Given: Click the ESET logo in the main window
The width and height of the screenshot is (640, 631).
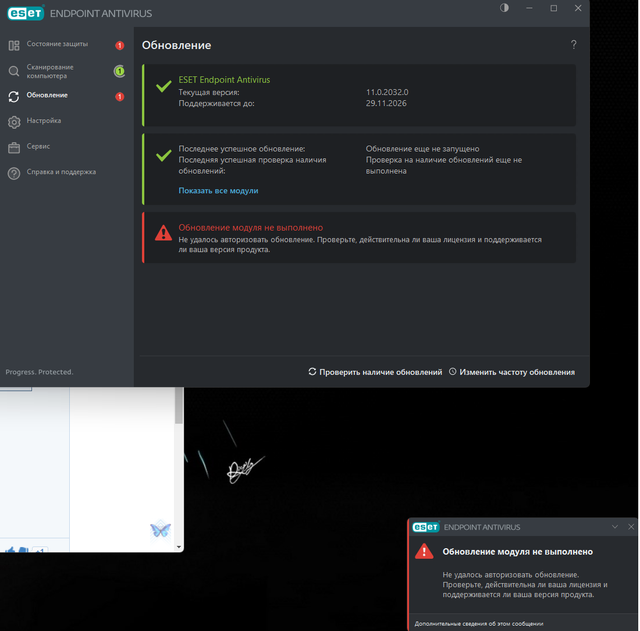Looking at the screenshot, I should click(25, 13).
